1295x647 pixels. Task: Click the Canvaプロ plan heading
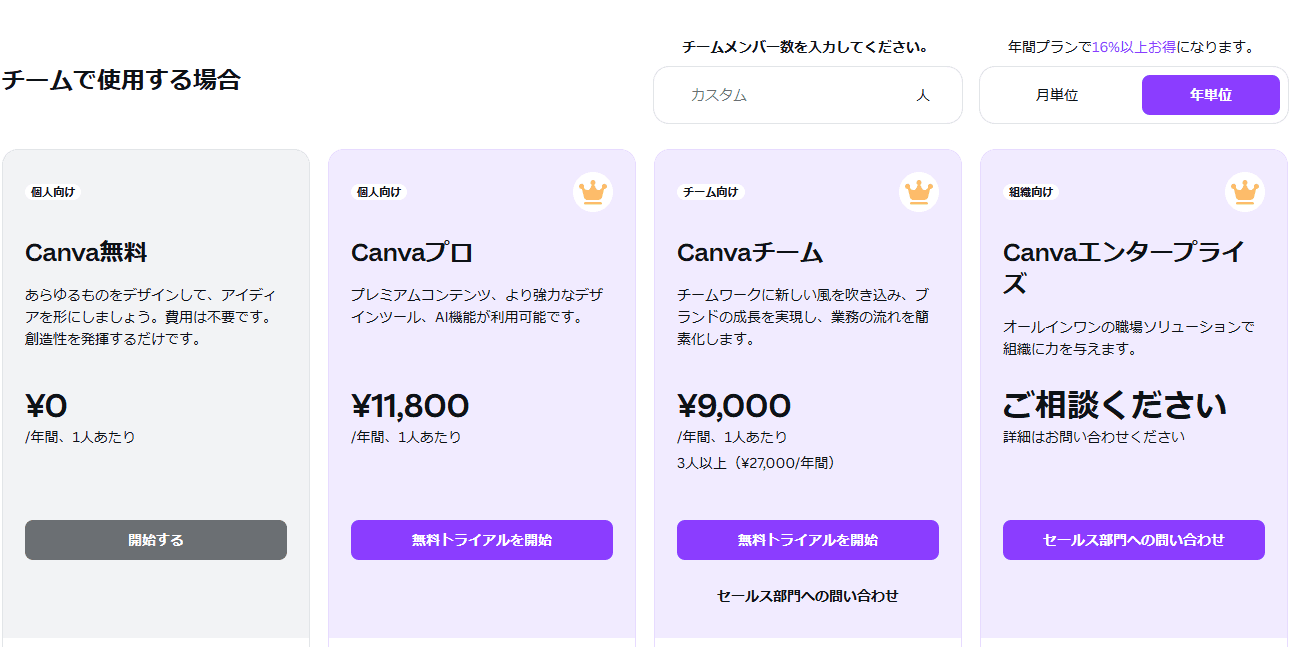(x=412, y=253)
